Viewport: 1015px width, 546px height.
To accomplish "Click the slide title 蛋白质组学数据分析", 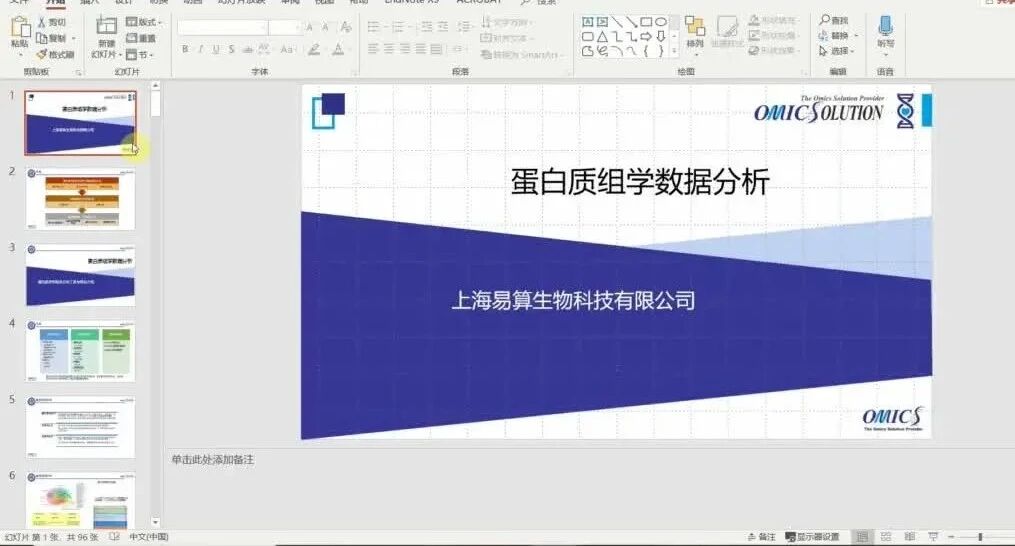I will coord(640,182).
